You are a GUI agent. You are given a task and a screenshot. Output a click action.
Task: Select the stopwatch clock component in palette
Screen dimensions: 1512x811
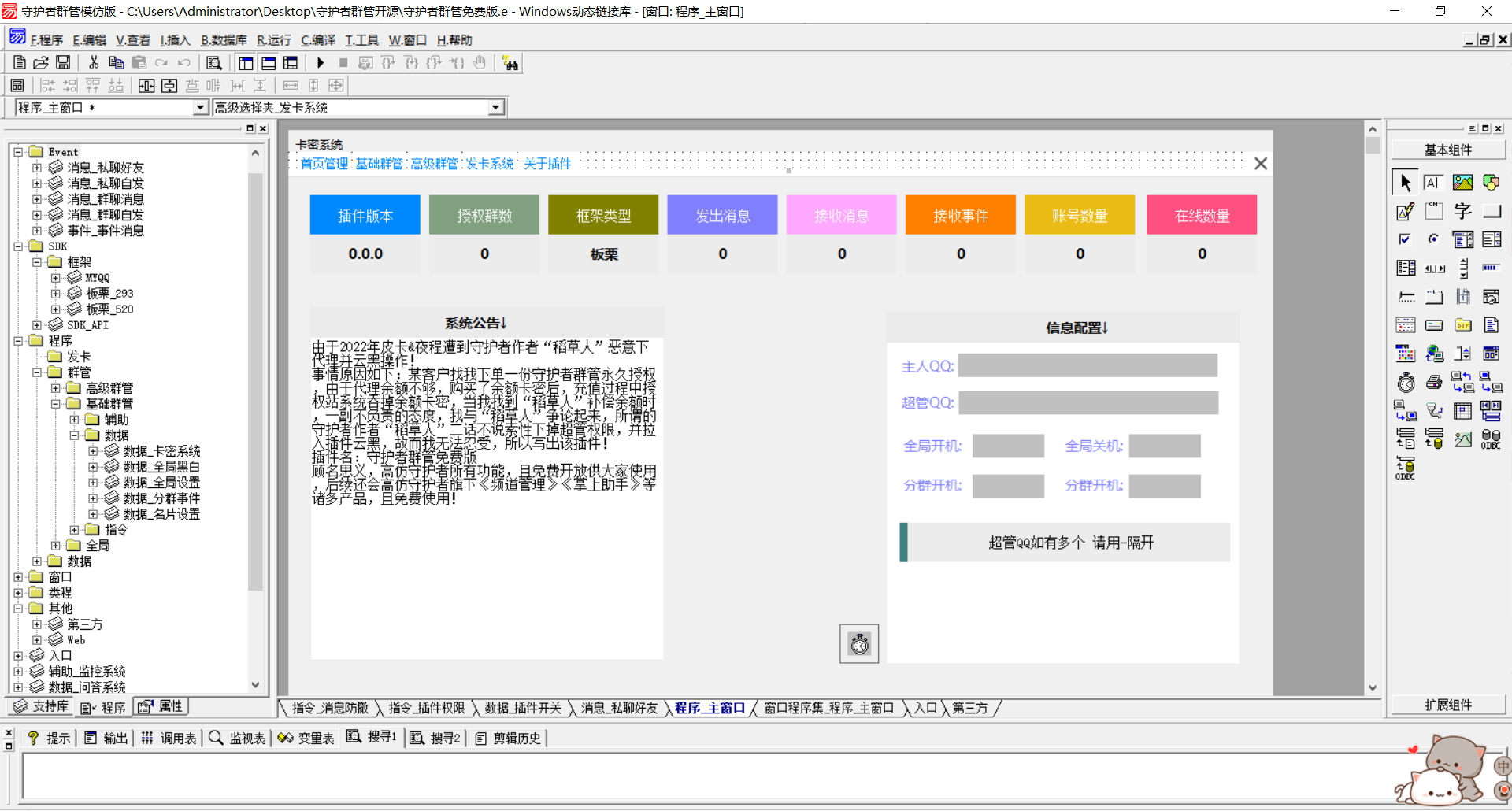click(x=1406, y=383)
